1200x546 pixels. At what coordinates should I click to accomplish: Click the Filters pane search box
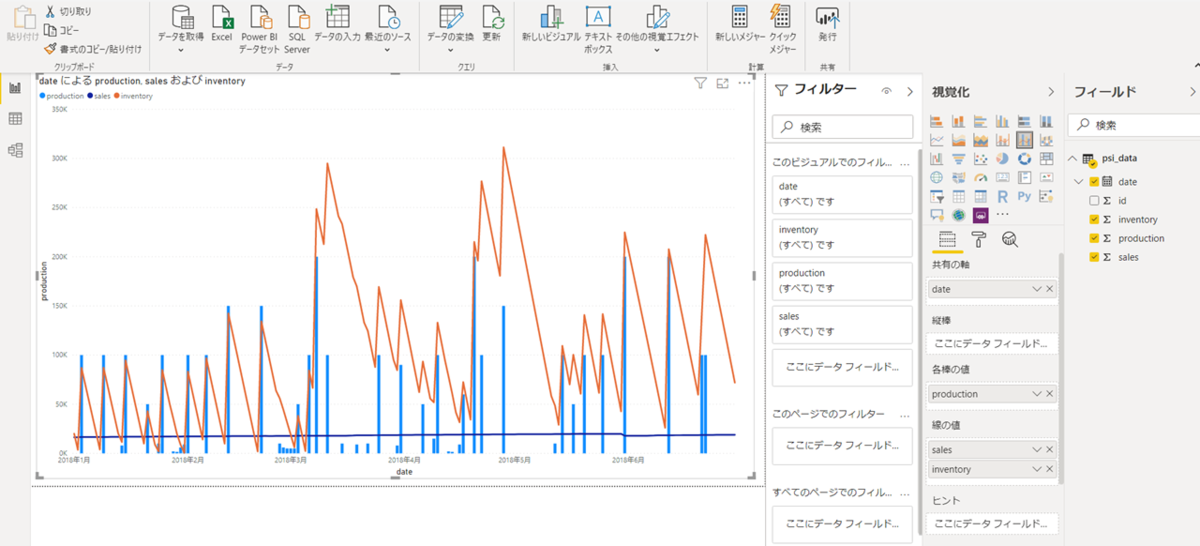[x=843, y=127]
